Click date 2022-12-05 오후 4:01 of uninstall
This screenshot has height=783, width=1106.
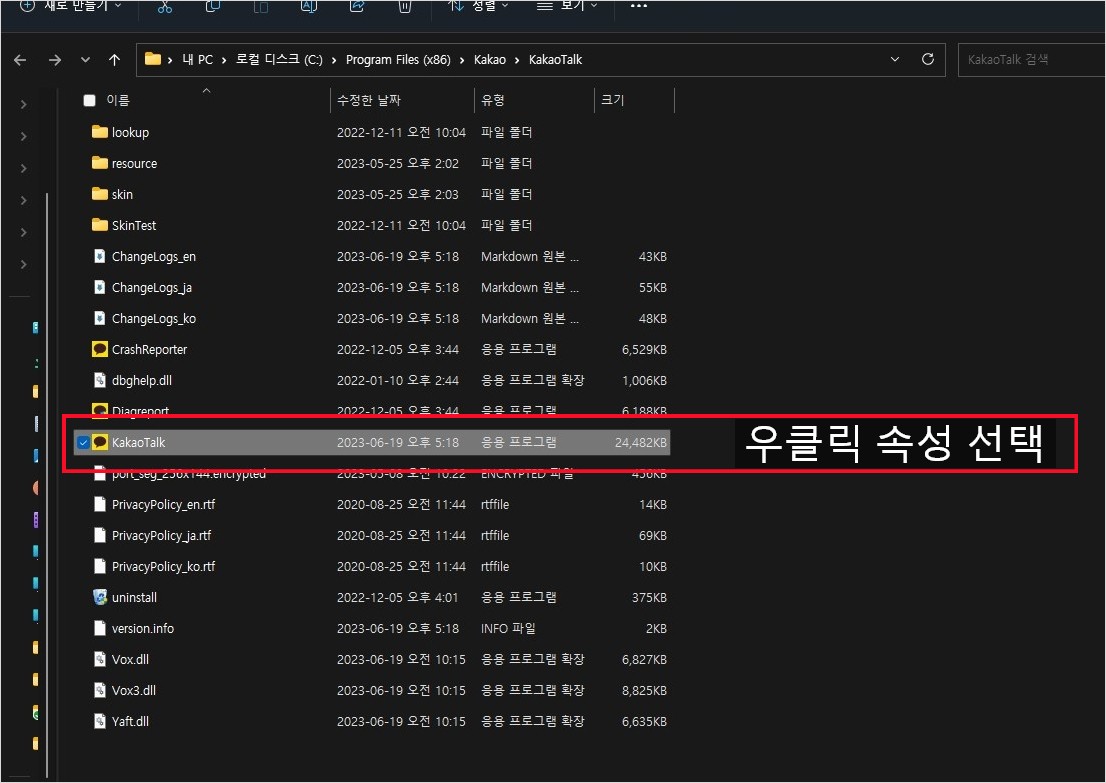pyautogui.click(x=398, y=597)
